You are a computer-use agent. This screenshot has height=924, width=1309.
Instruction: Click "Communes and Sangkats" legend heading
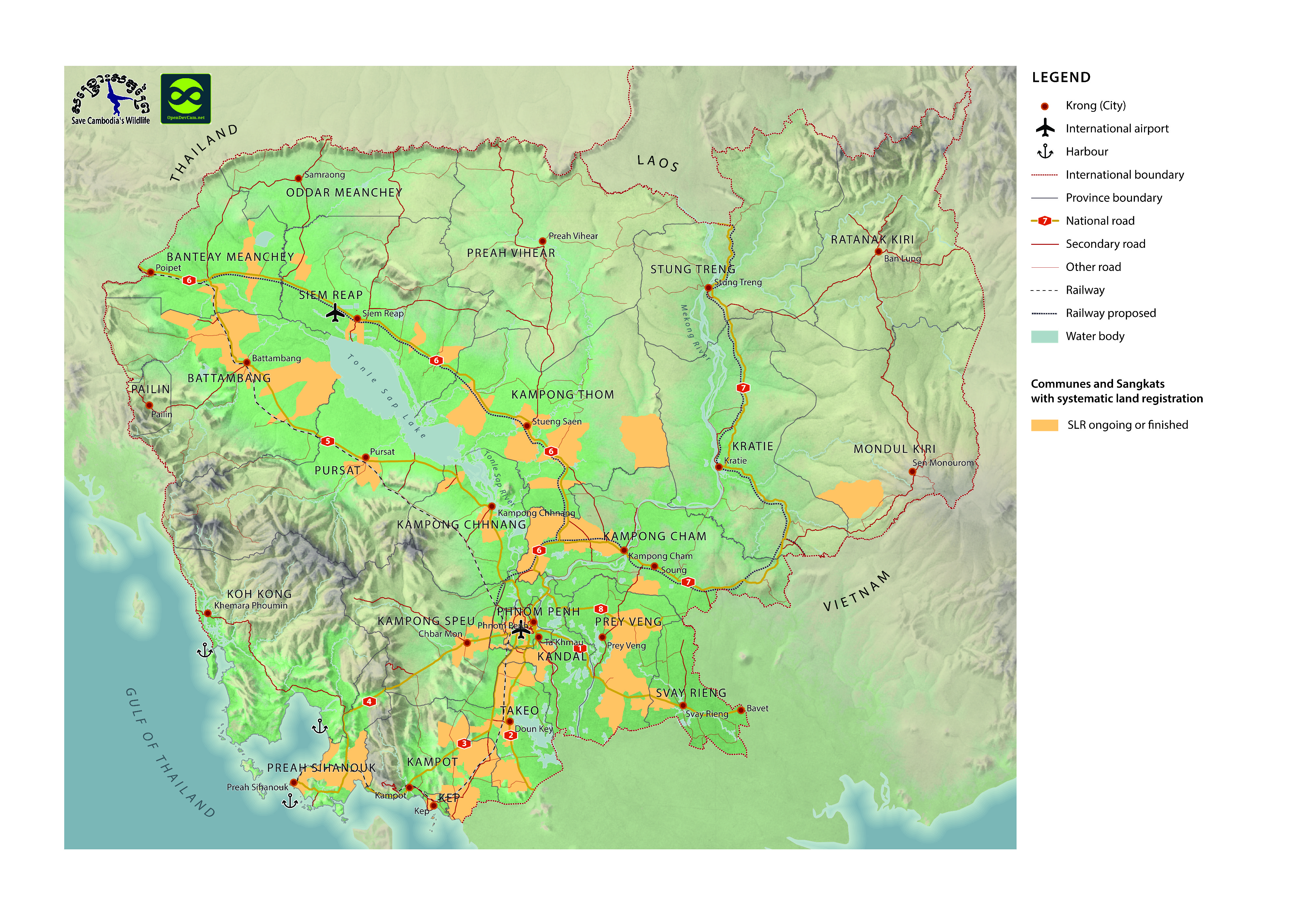click(1097, 384)
